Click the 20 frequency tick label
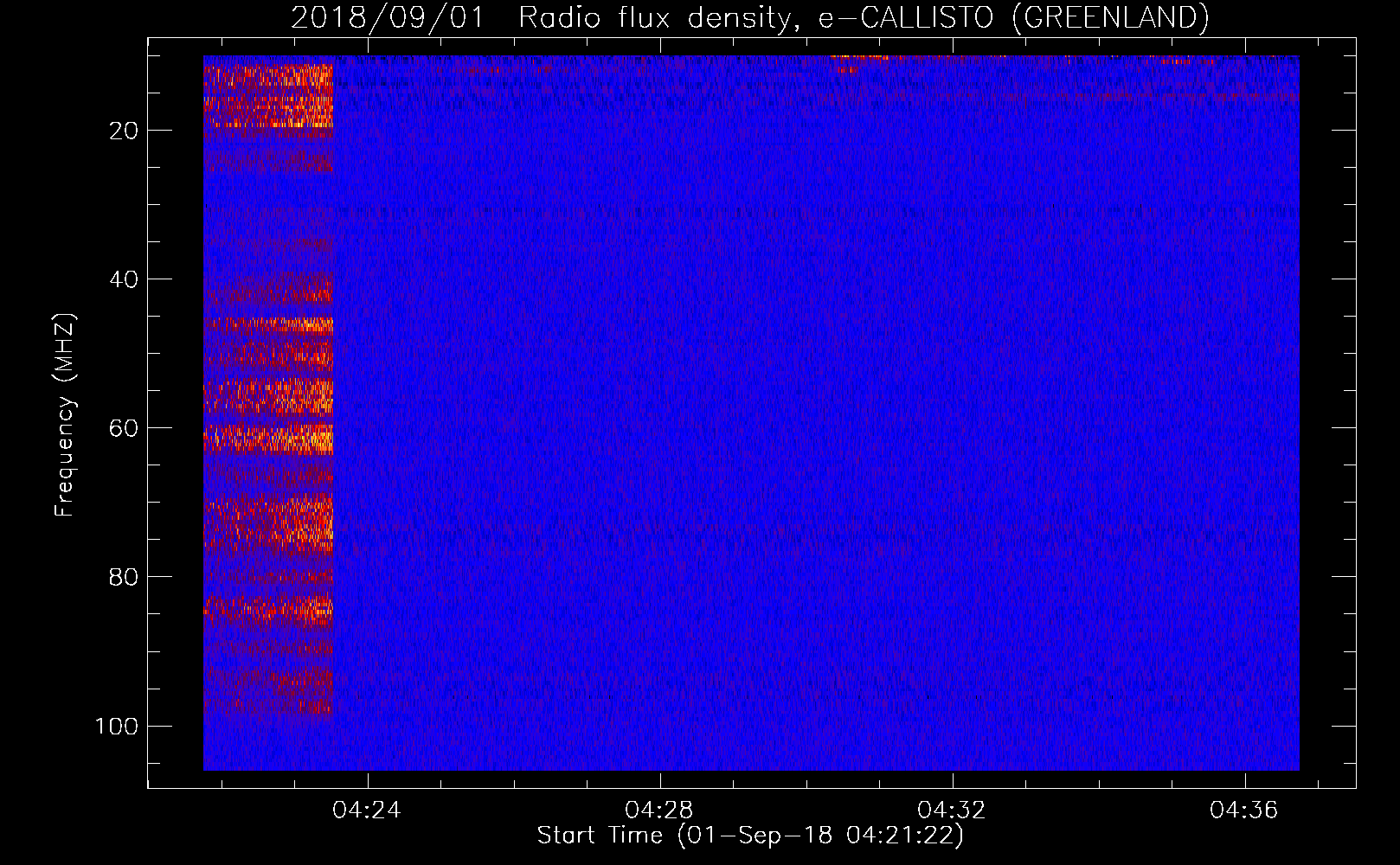Image resolution: width=1400 pixels, height=865 pixels. coord(124,131)
